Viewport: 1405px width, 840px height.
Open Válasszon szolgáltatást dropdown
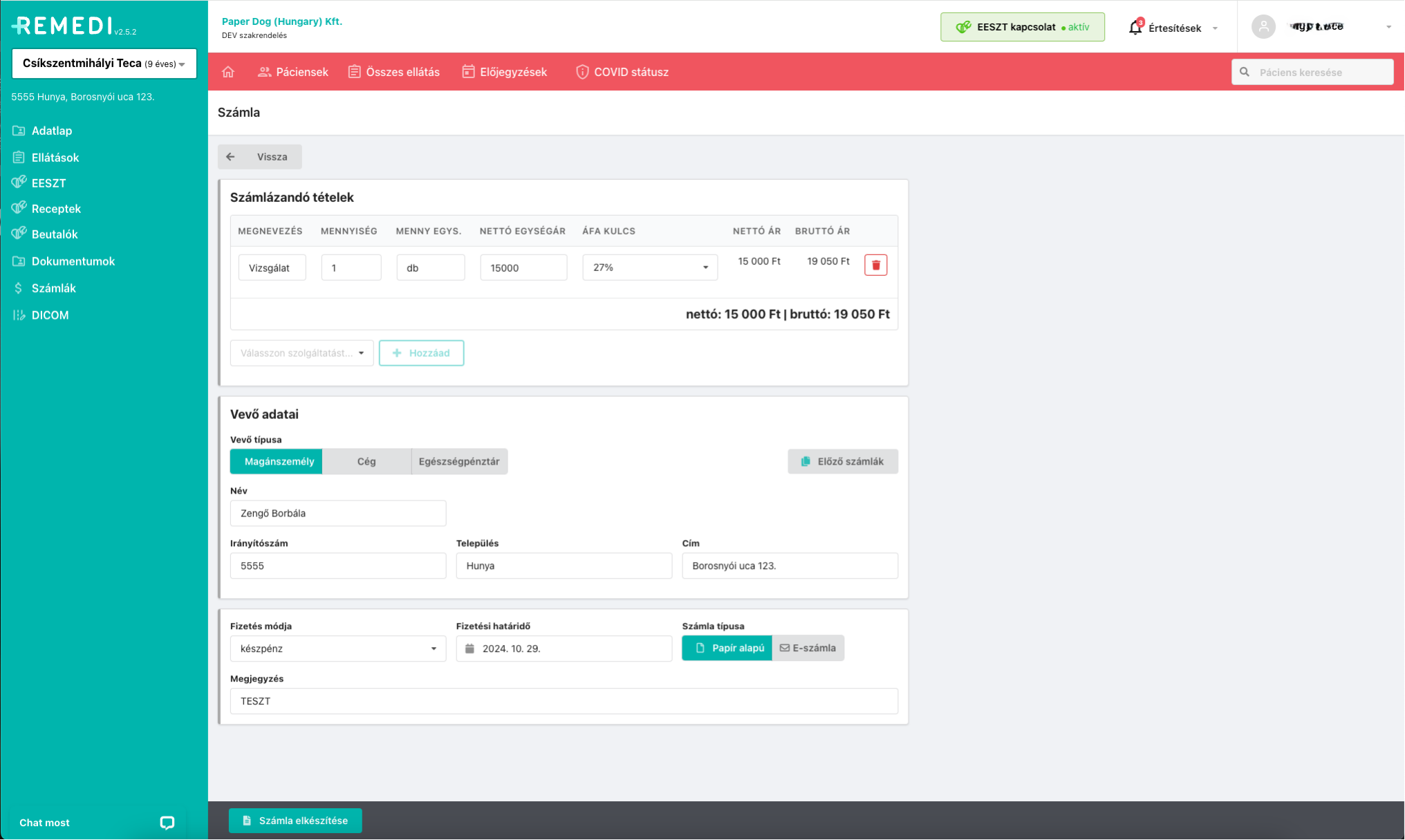click(x=301, y=353)
